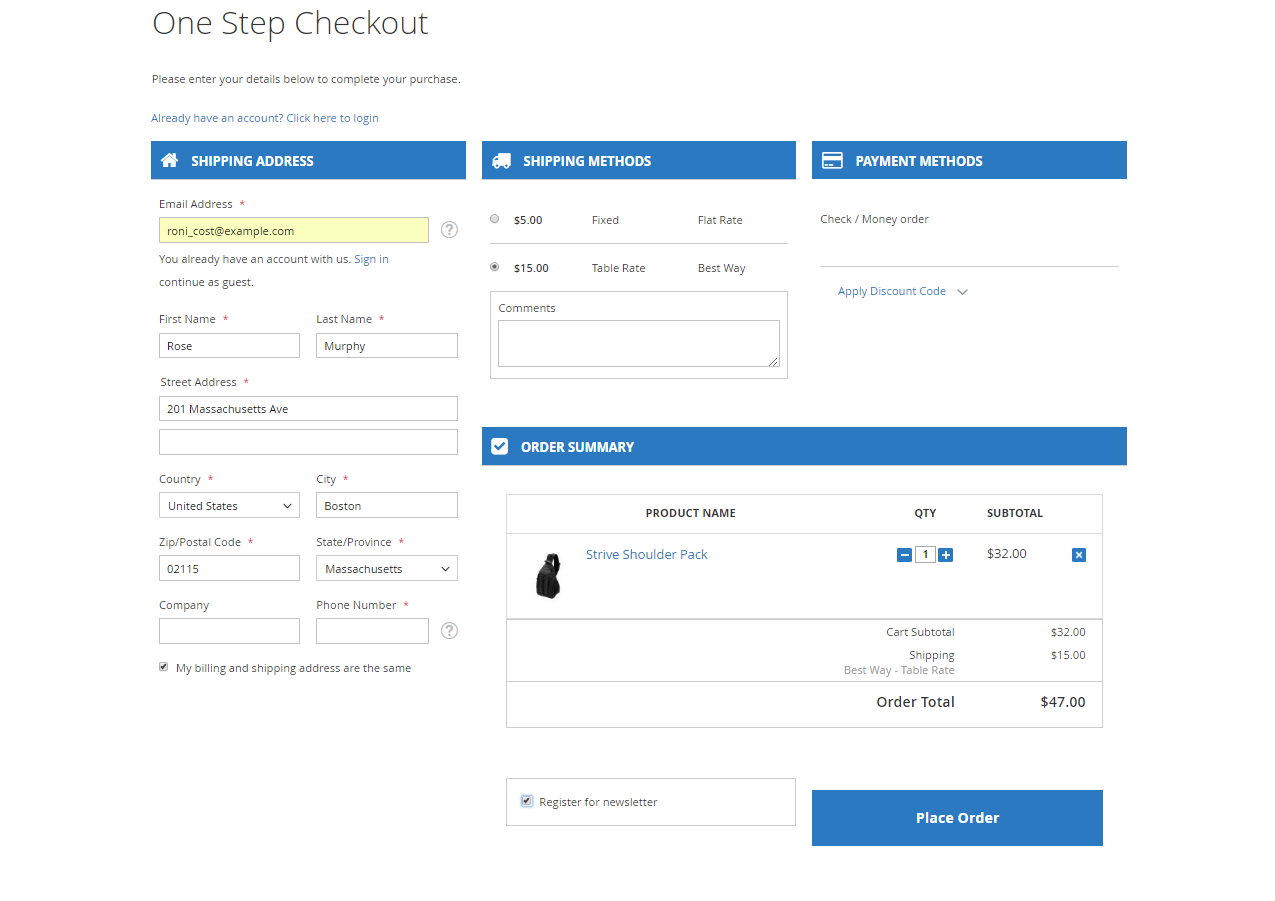
Task: Open the Strive Shoulder Pack product link
Action: [647, 554]
